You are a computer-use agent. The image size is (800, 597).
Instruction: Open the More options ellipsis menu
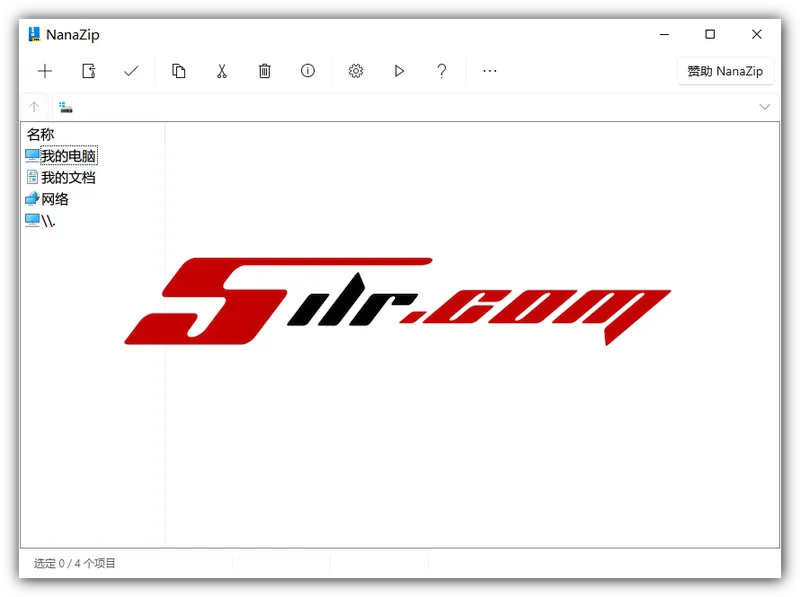coord(490,71)
